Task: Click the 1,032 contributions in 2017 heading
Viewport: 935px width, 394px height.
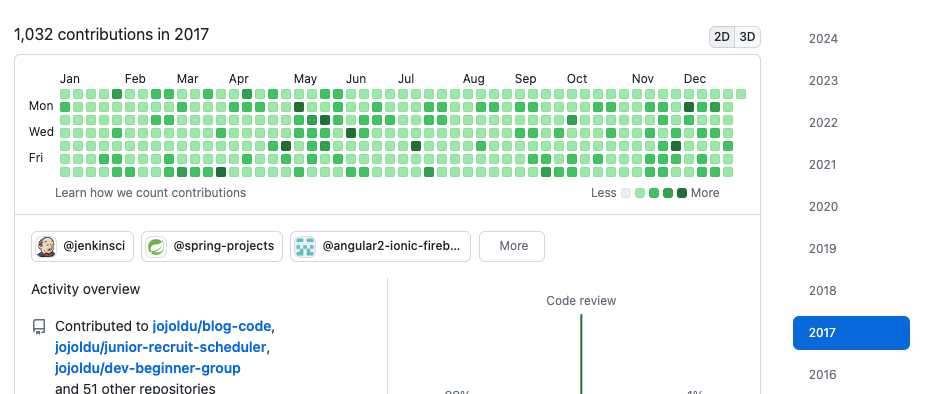Action: tap(112, 35)
